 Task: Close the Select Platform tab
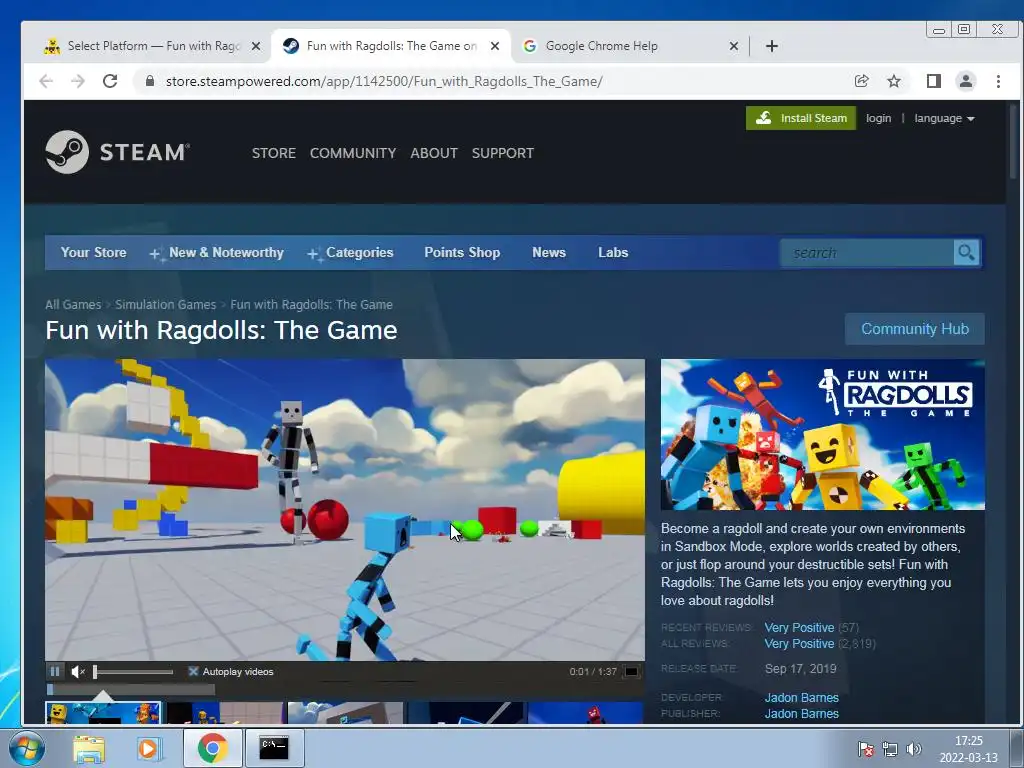point(256,46)
